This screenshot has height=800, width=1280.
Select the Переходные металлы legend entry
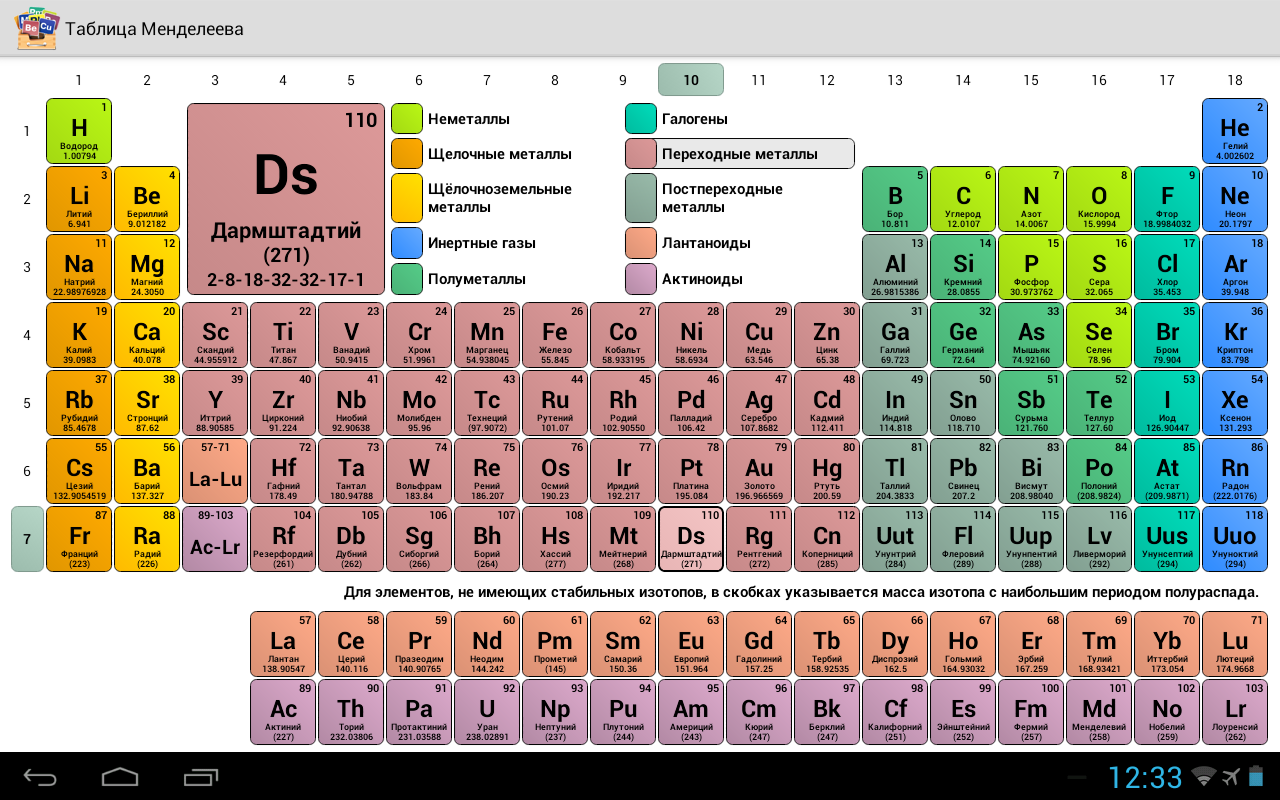coord(740,154)
